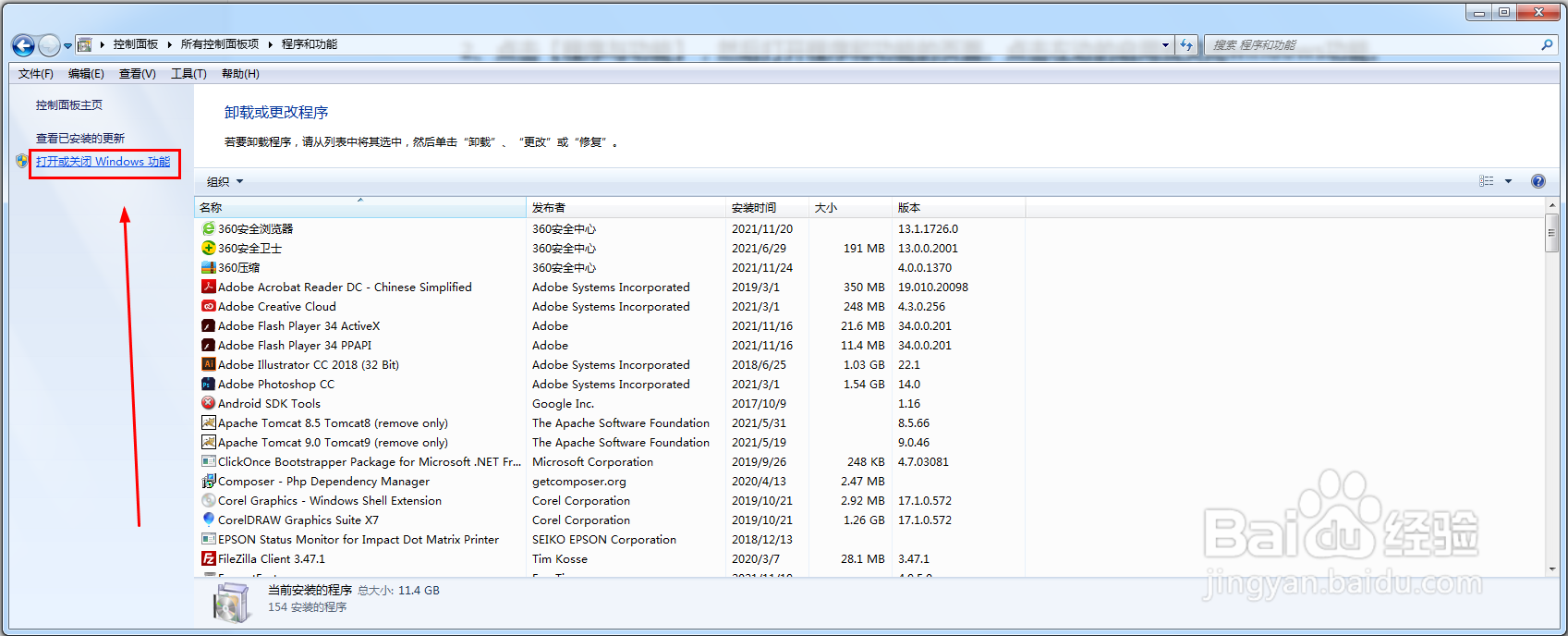Sort by the 大小 column header
The height and width of the screenshot is (636, 1568).
tap(851, 207)
